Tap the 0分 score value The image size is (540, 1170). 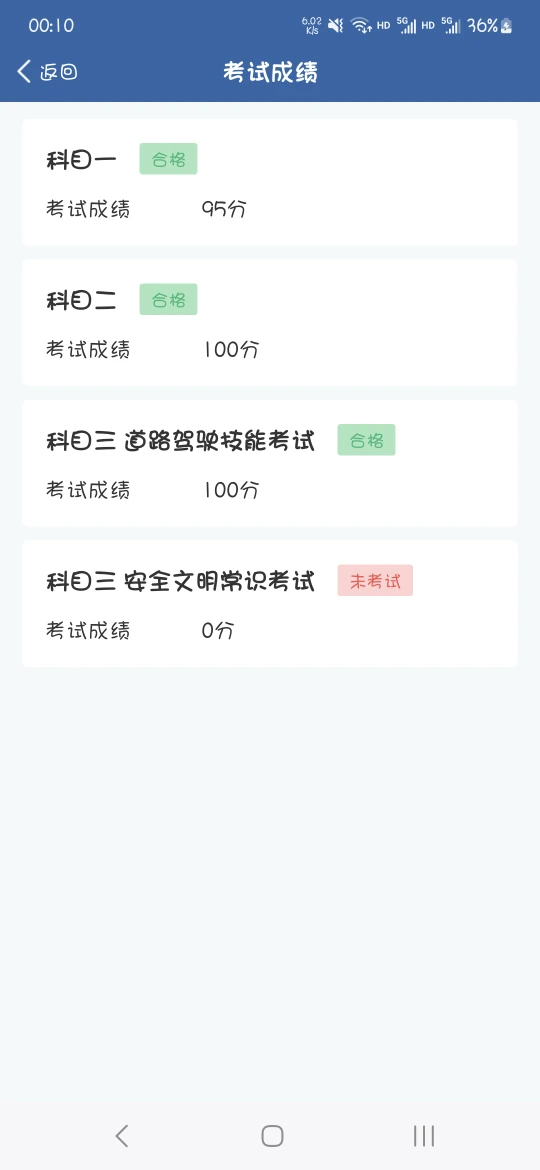point(218,631)
